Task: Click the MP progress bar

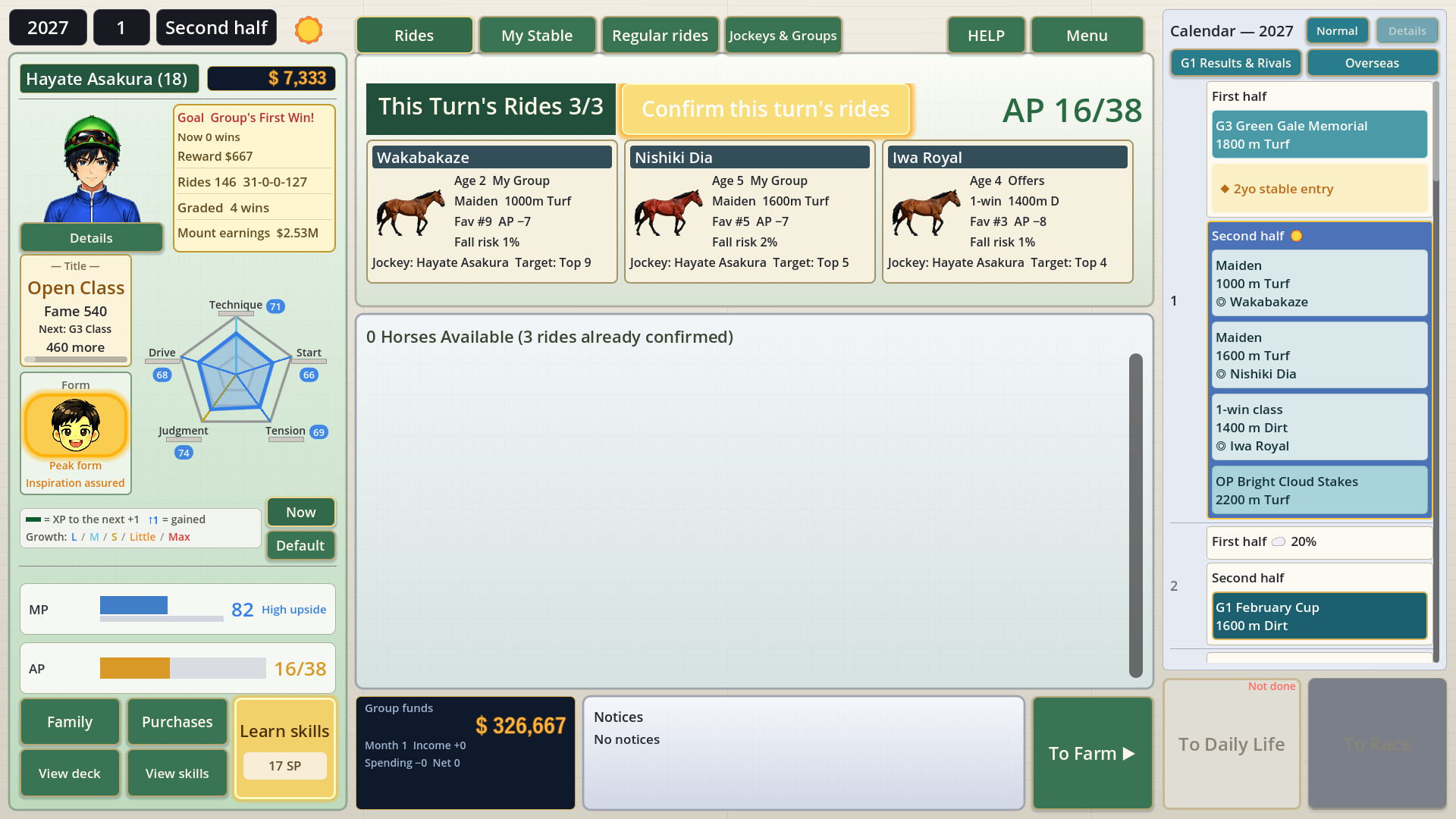Action: point(162,609)
